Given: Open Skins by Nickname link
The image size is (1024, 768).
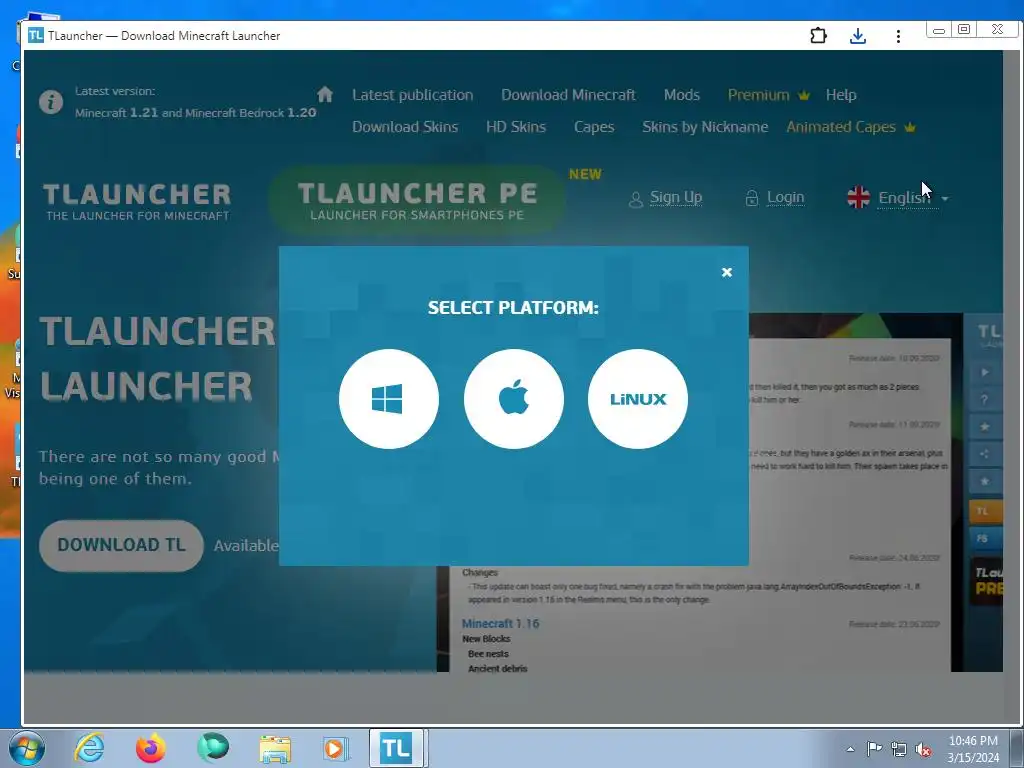Looking at the screenshot, I should (x=705, y=127).
